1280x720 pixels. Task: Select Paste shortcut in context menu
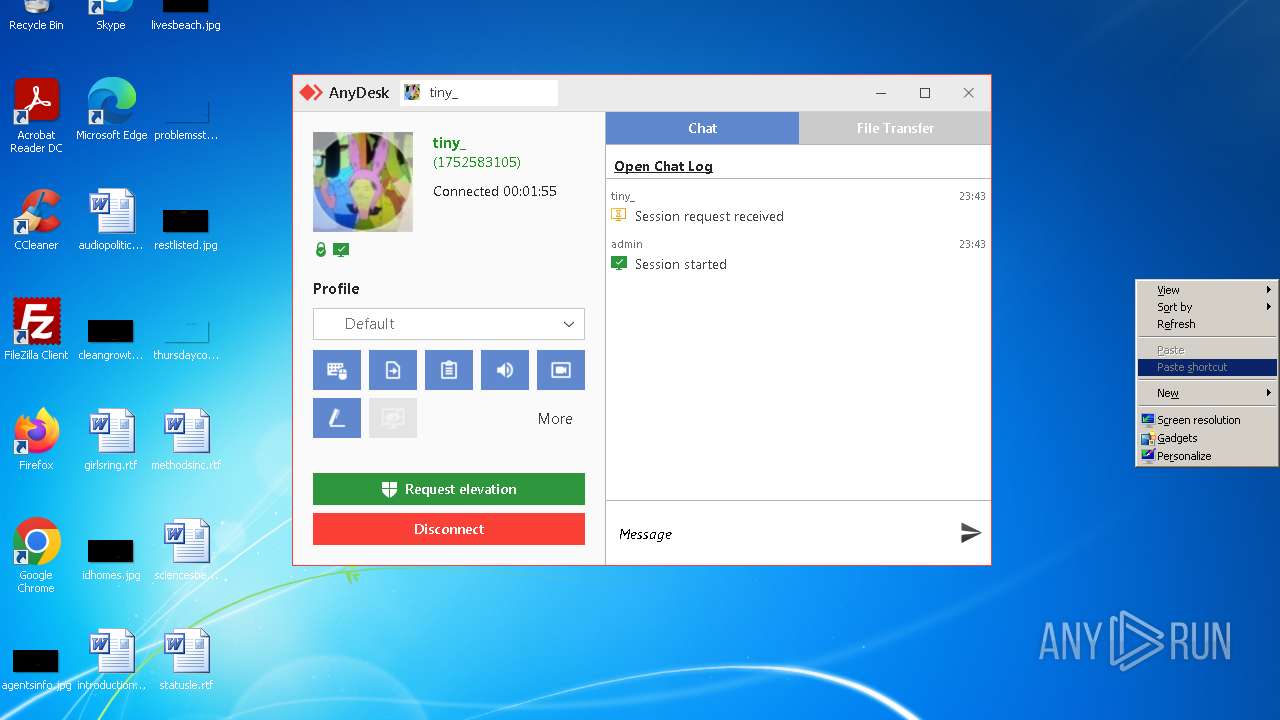(1207, 367)
